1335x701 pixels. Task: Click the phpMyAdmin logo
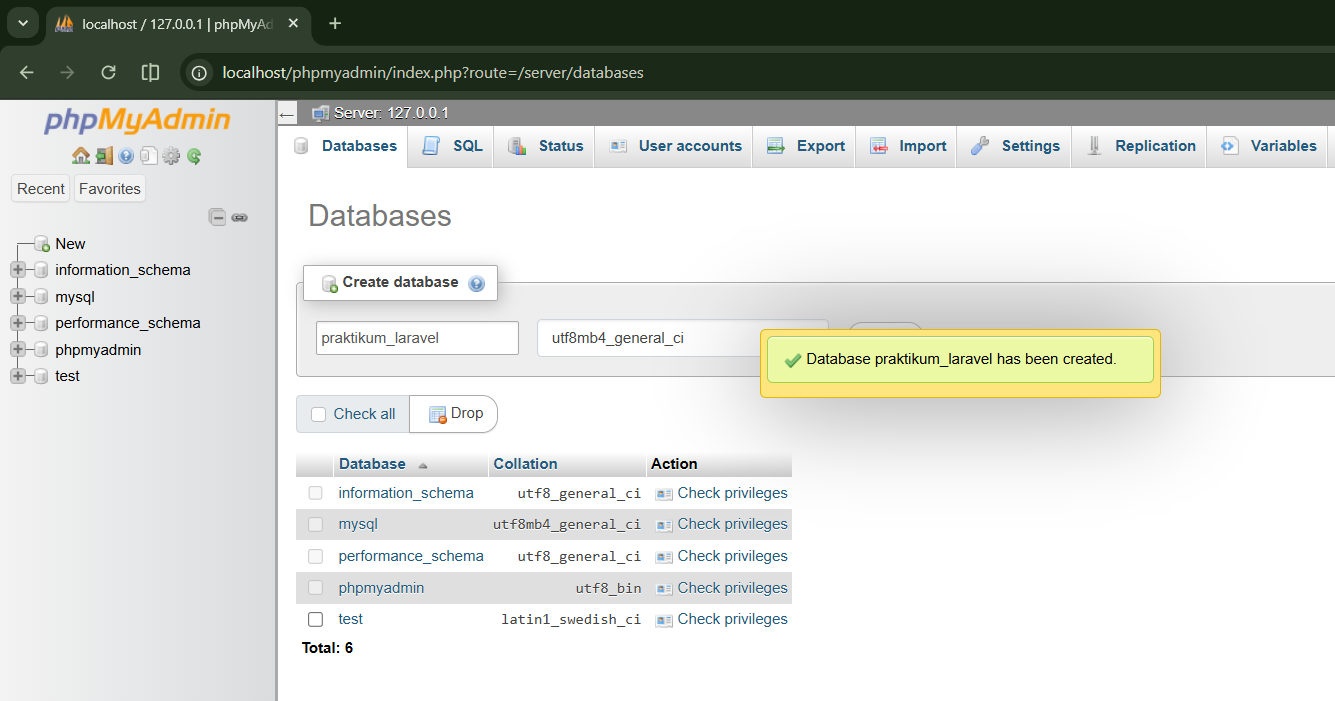coord(137,120)
